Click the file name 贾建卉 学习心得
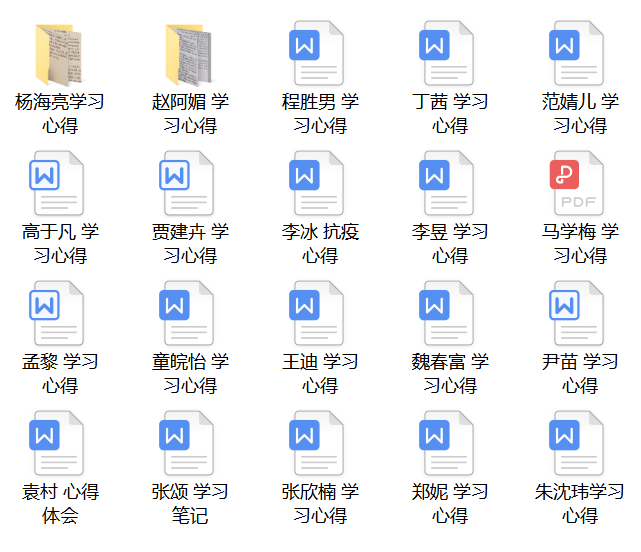The width and height of the screenshot is (641, 552). click(x=190, y=244)
